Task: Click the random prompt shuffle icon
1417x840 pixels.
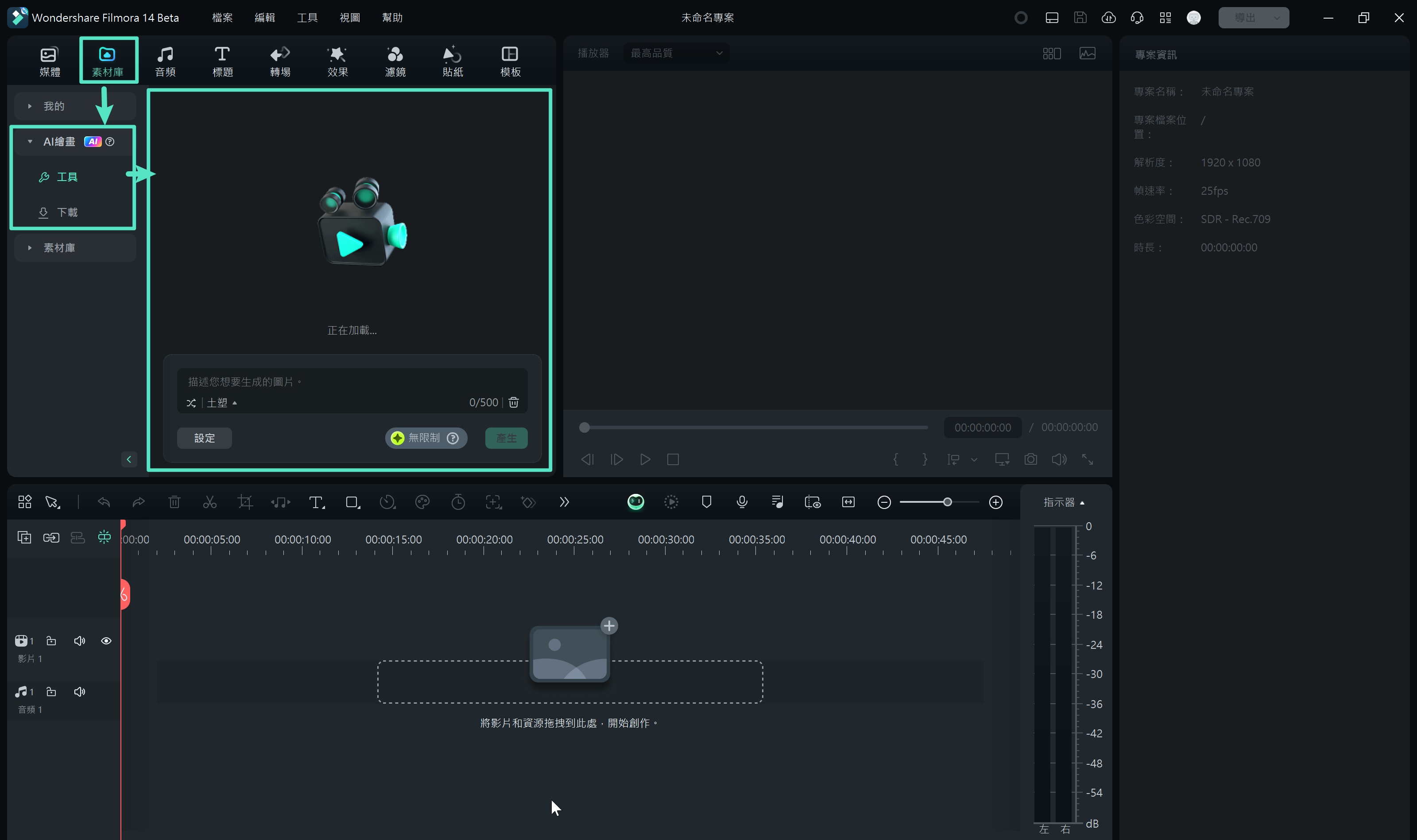Action: [191, 403]
